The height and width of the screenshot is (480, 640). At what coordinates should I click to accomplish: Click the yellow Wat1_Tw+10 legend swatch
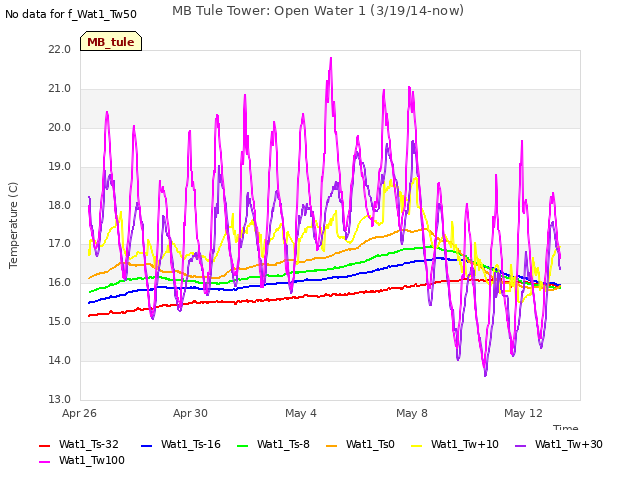point(417,445)
